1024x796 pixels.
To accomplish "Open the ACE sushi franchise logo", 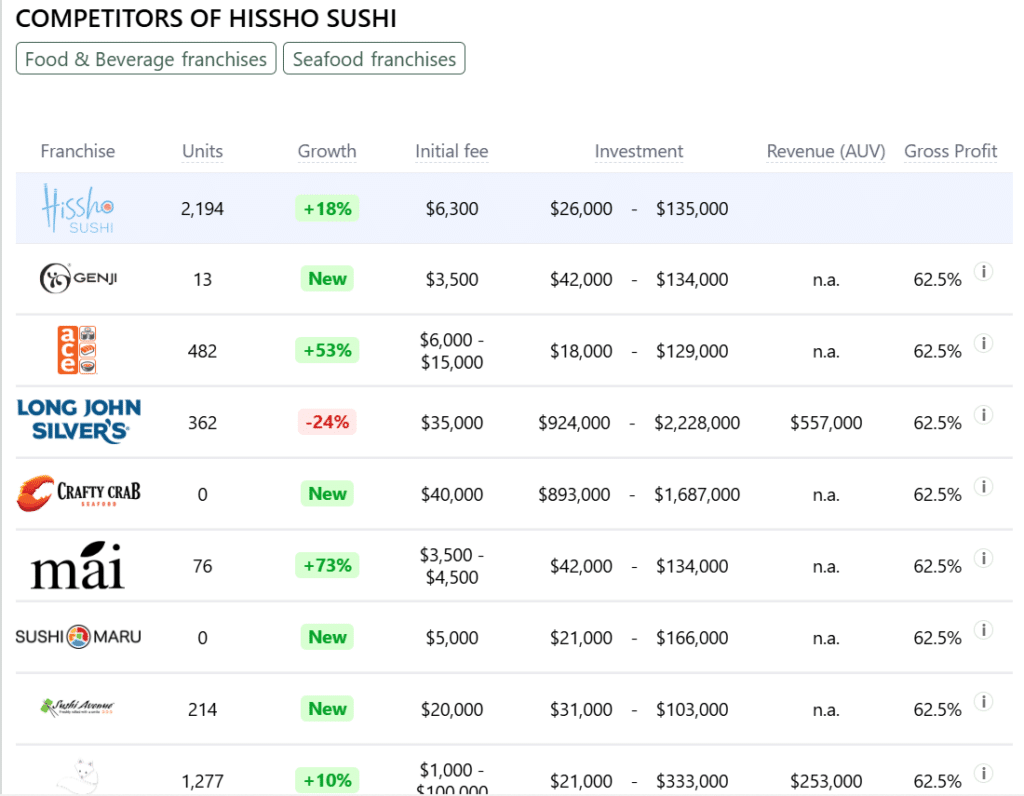I will click(x=78, y=350).
